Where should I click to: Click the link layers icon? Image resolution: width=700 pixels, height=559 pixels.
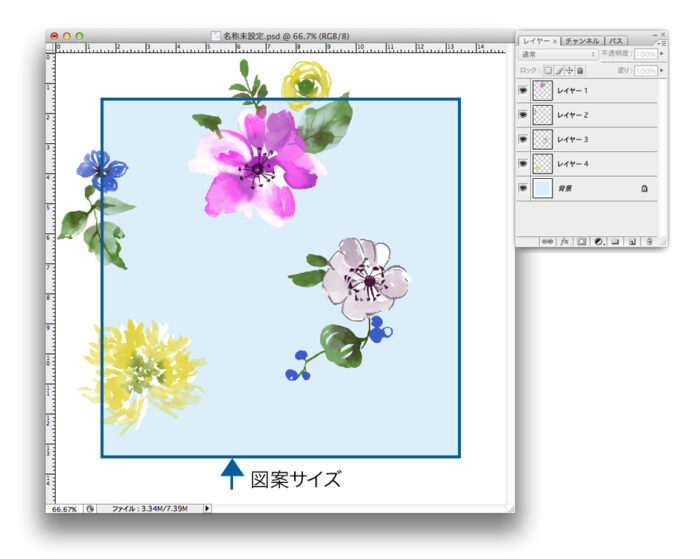[x=547, y=241]
